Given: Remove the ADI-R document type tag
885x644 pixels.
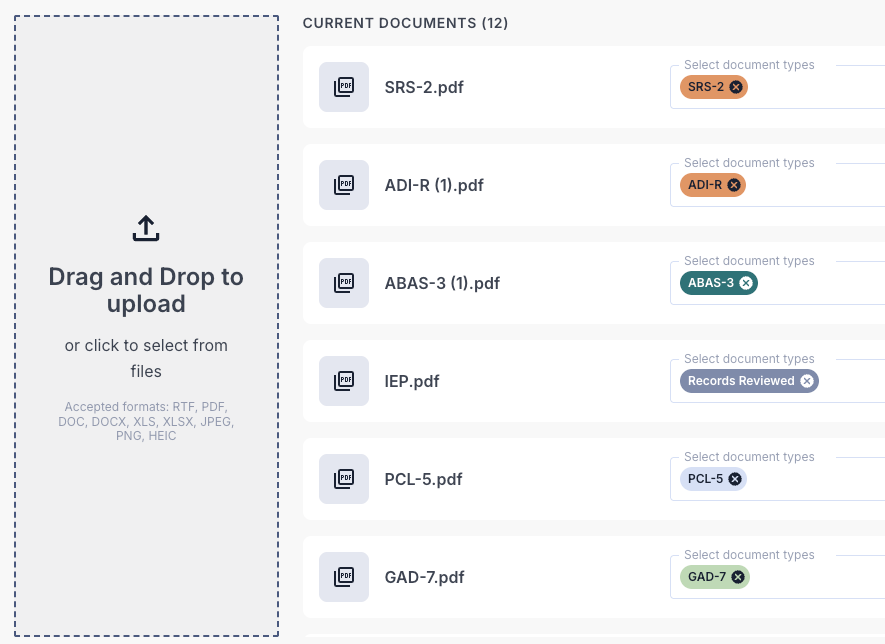Looking at the screenshot, I should click(734, 185).
